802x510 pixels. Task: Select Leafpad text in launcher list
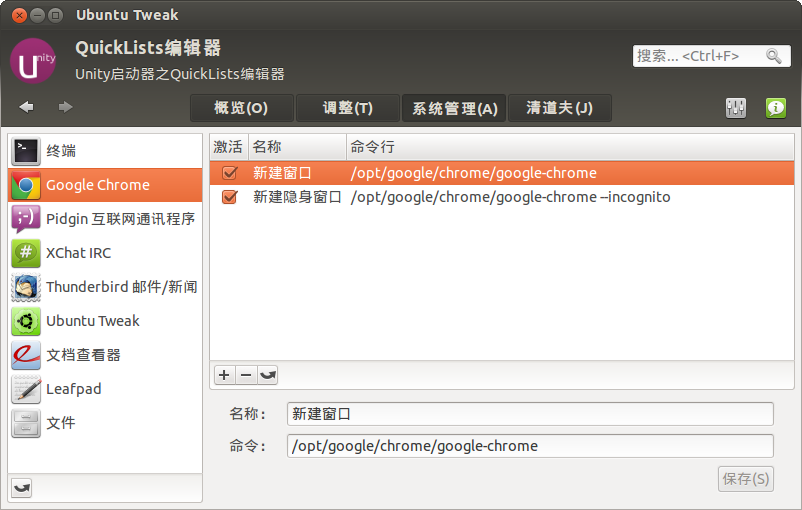pyautogui.click(x=74, y=389)
